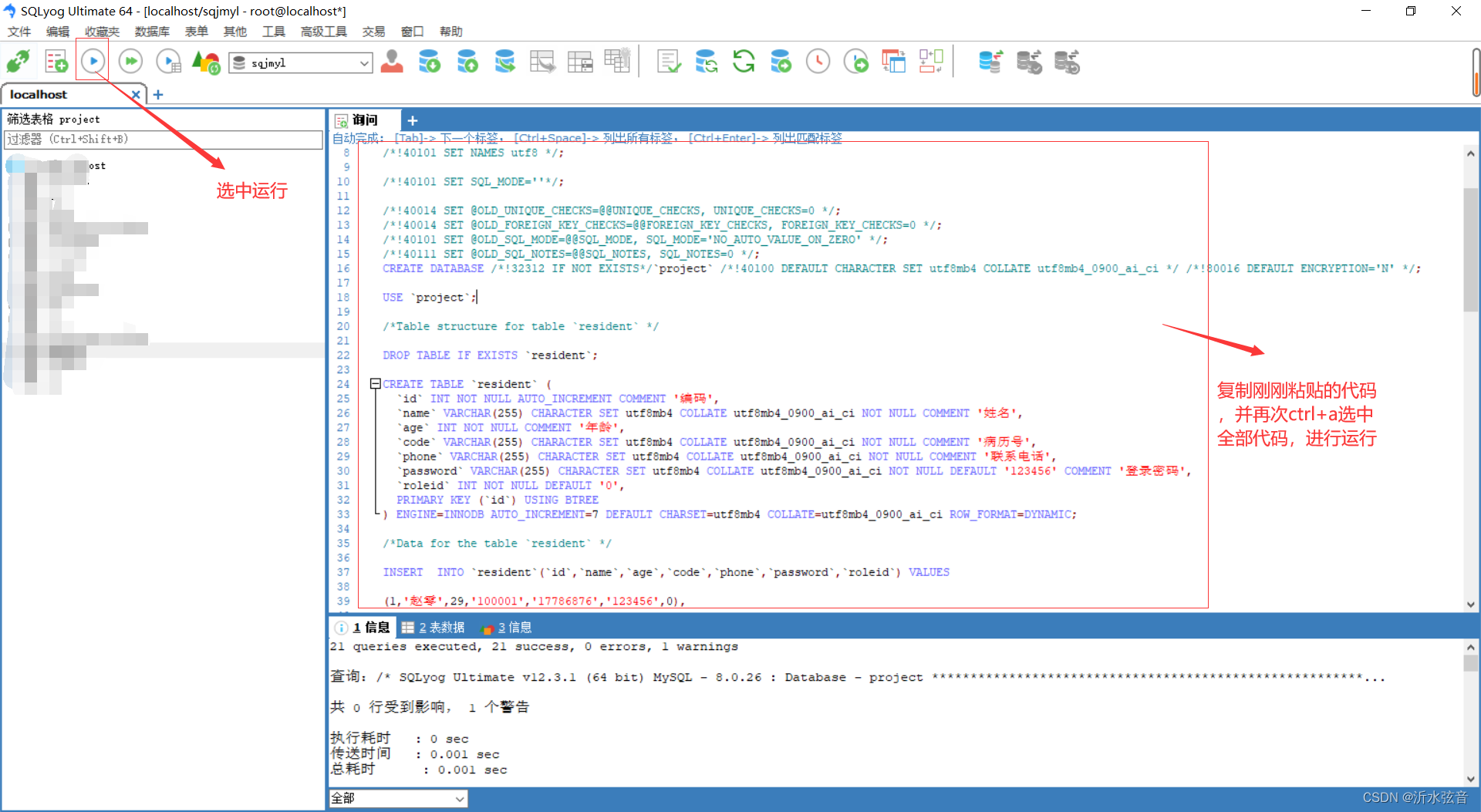Click the first gray database transfer icon
This screenshot has height=812, width=1481.
[1029, 61]
